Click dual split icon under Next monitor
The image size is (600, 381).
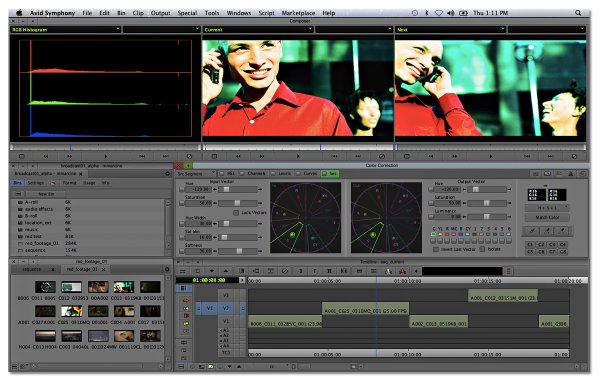[406, 156]
